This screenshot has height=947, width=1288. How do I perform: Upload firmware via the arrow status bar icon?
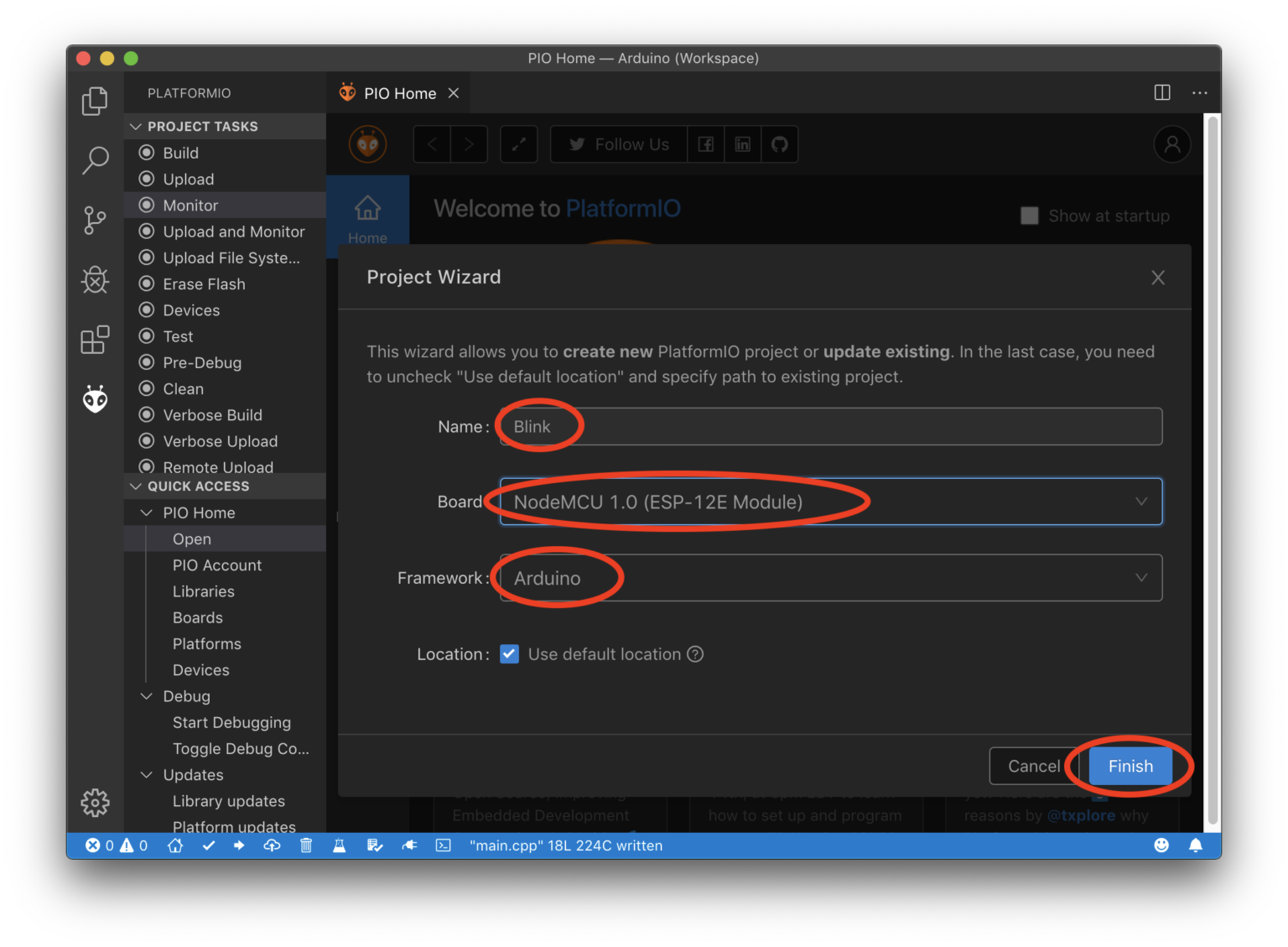coord(239,846)
